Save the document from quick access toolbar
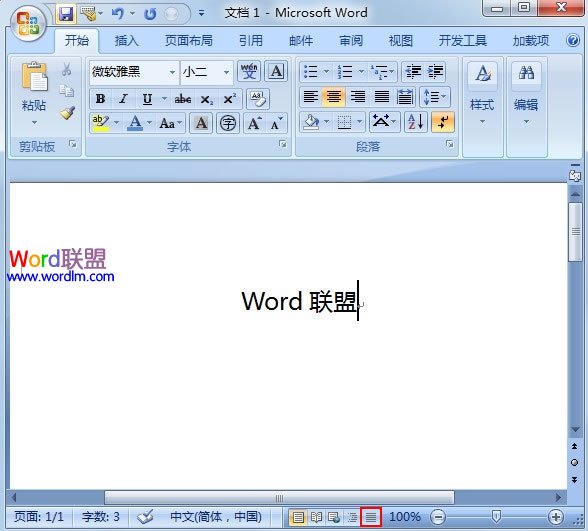588x531 pixels. [66, 14]
